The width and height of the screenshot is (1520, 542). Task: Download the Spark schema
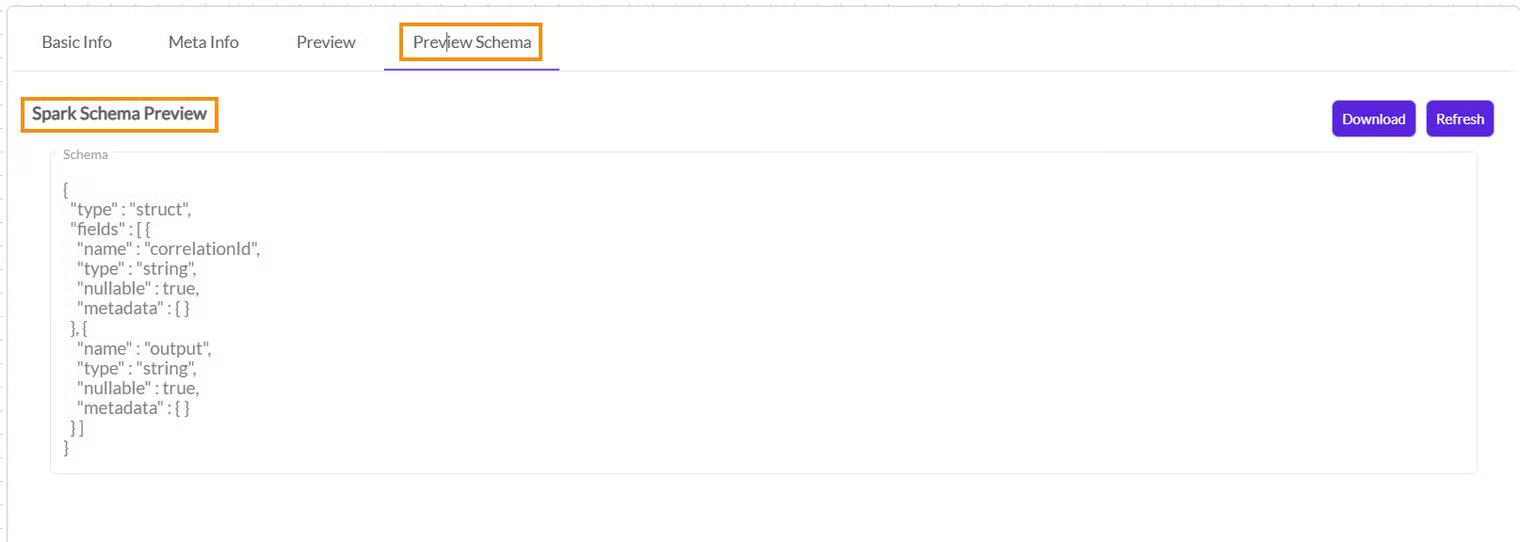(x=1373, y=119)
